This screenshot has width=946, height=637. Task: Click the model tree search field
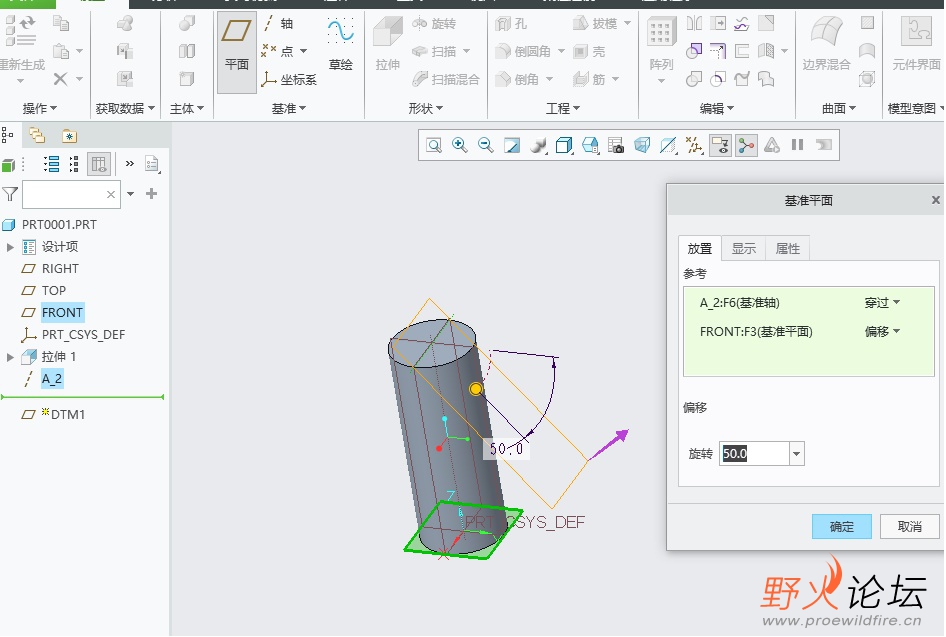(62, 194)
